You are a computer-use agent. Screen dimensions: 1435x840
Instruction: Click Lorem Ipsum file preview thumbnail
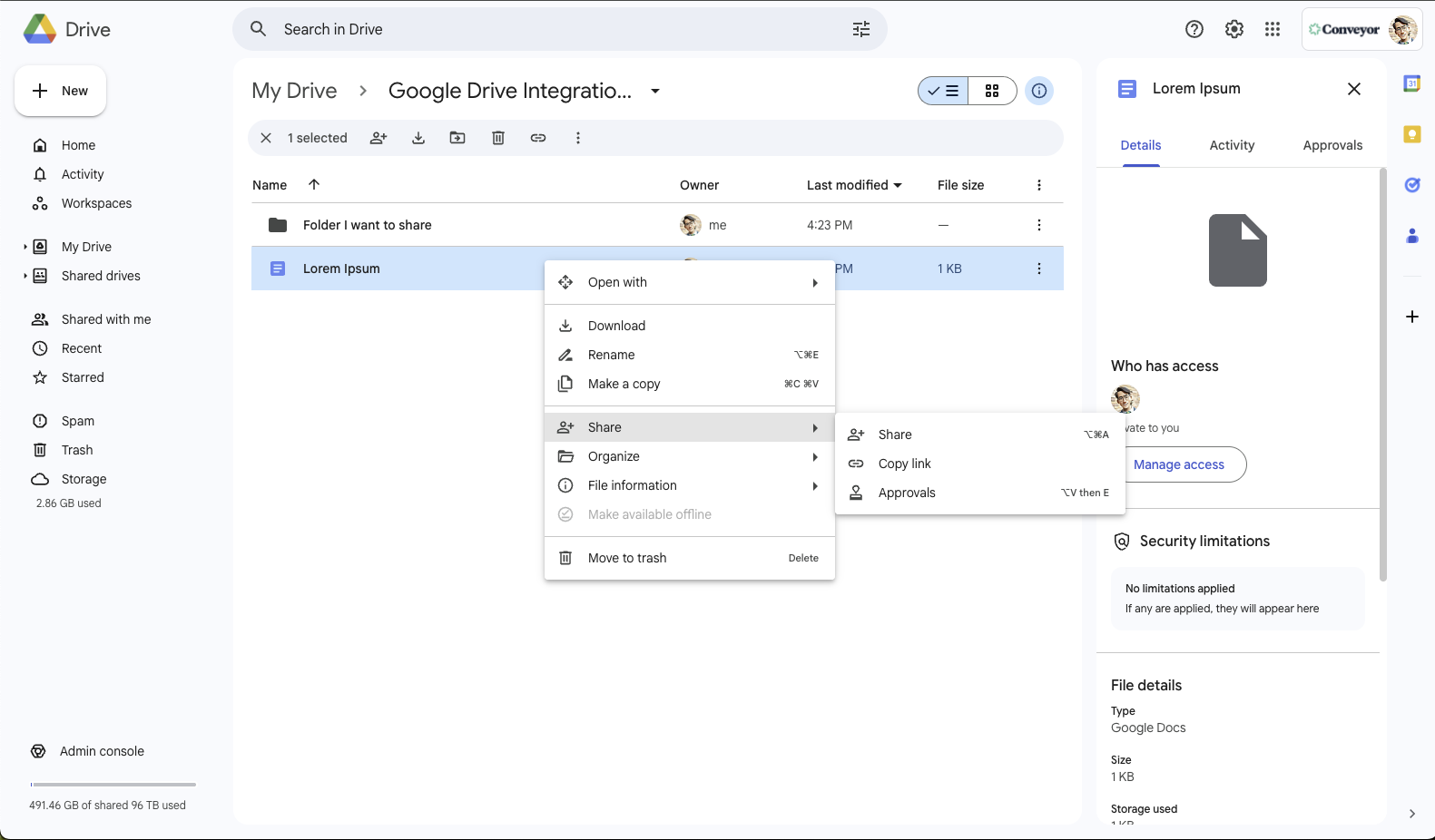[x=1238, y=250]
